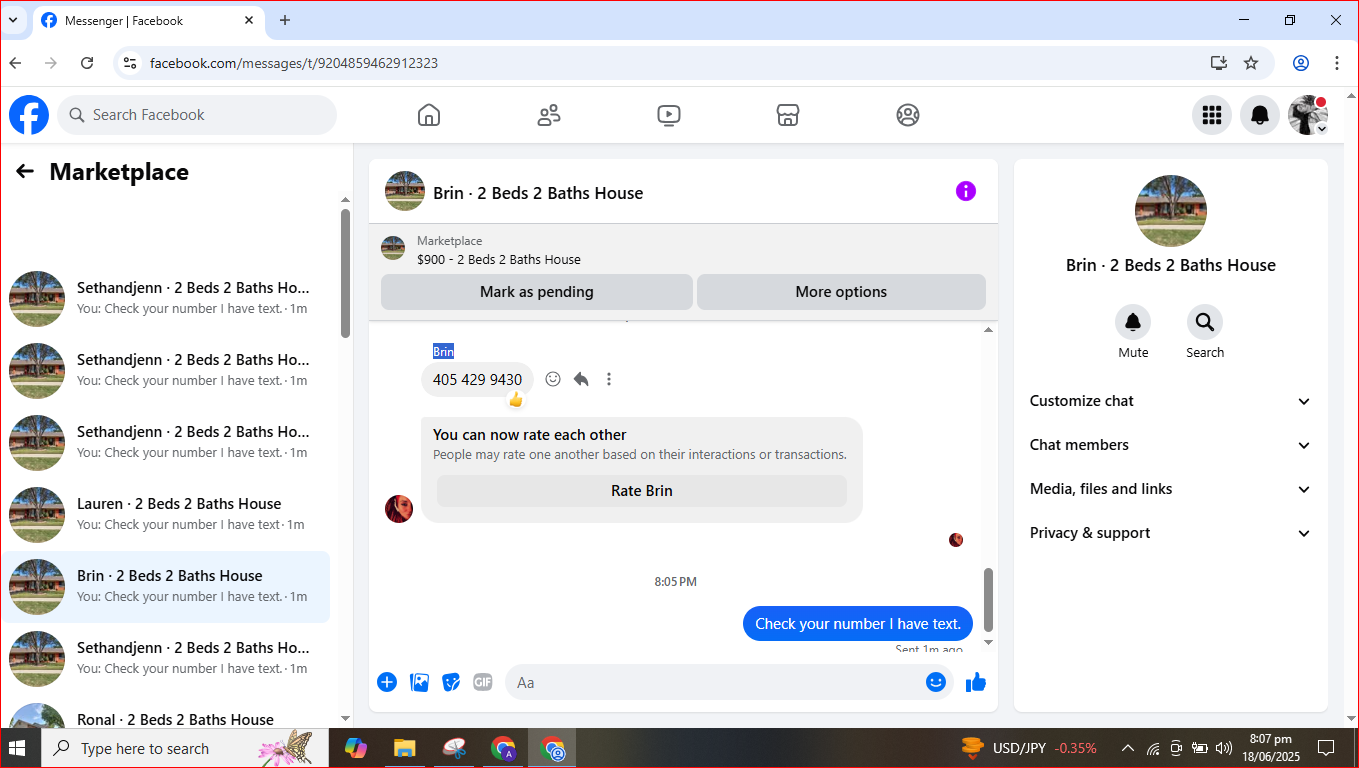Choose a sticker in composer

[452, 682]
